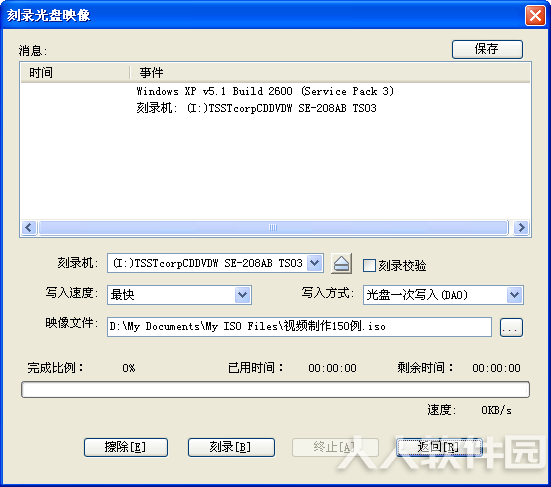Close the 刻录光盘映像 dialog window

tap(535, 15)
